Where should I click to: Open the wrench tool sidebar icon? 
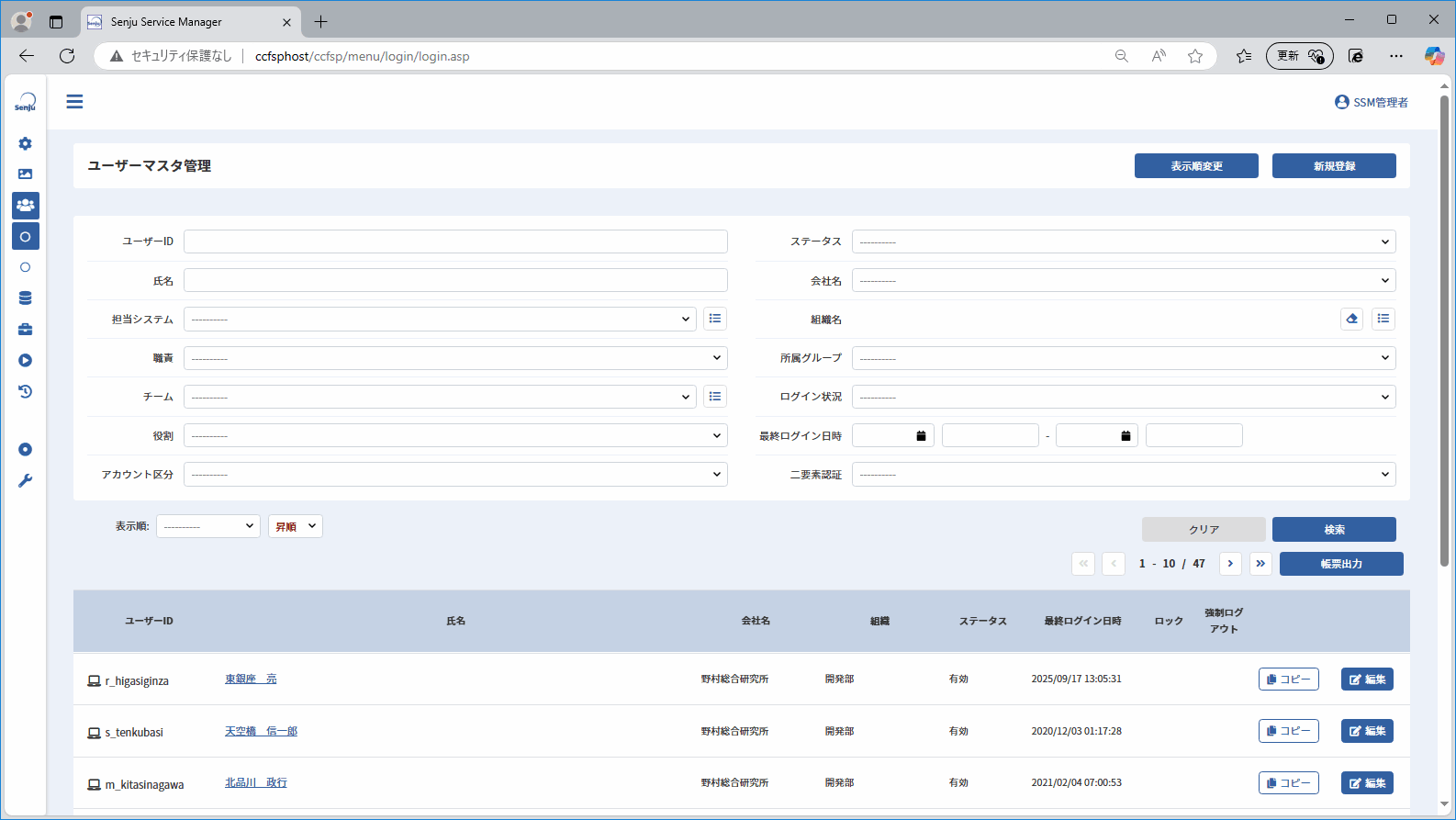pos(26,480)
